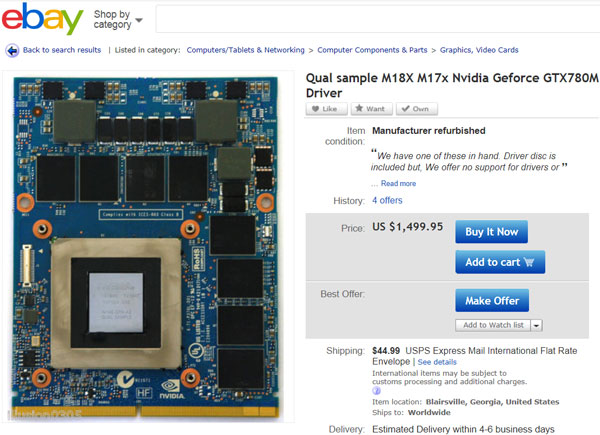Click the eBay logo
The image size is (600, 435).
pyautogui.click(x=42, y=18)
